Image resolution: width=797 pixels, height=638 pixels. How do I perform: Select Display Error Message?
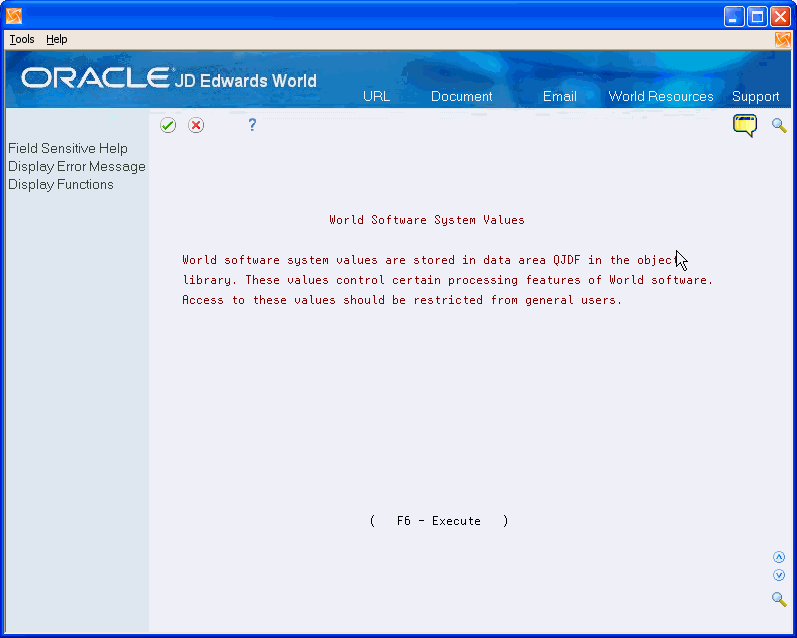(77, 167)
